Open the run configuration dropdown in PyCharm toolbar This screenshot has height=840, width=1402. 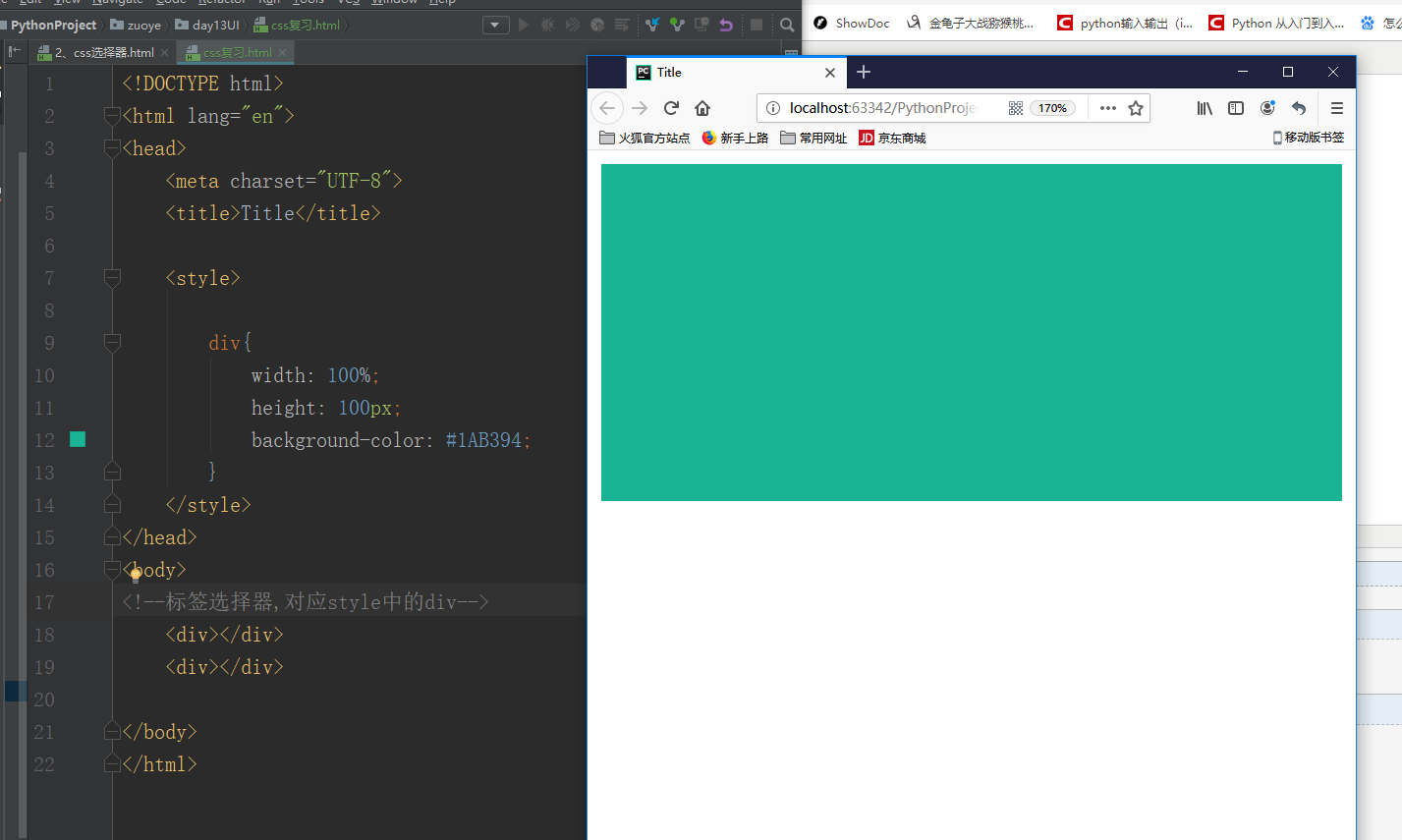point(496,25)
